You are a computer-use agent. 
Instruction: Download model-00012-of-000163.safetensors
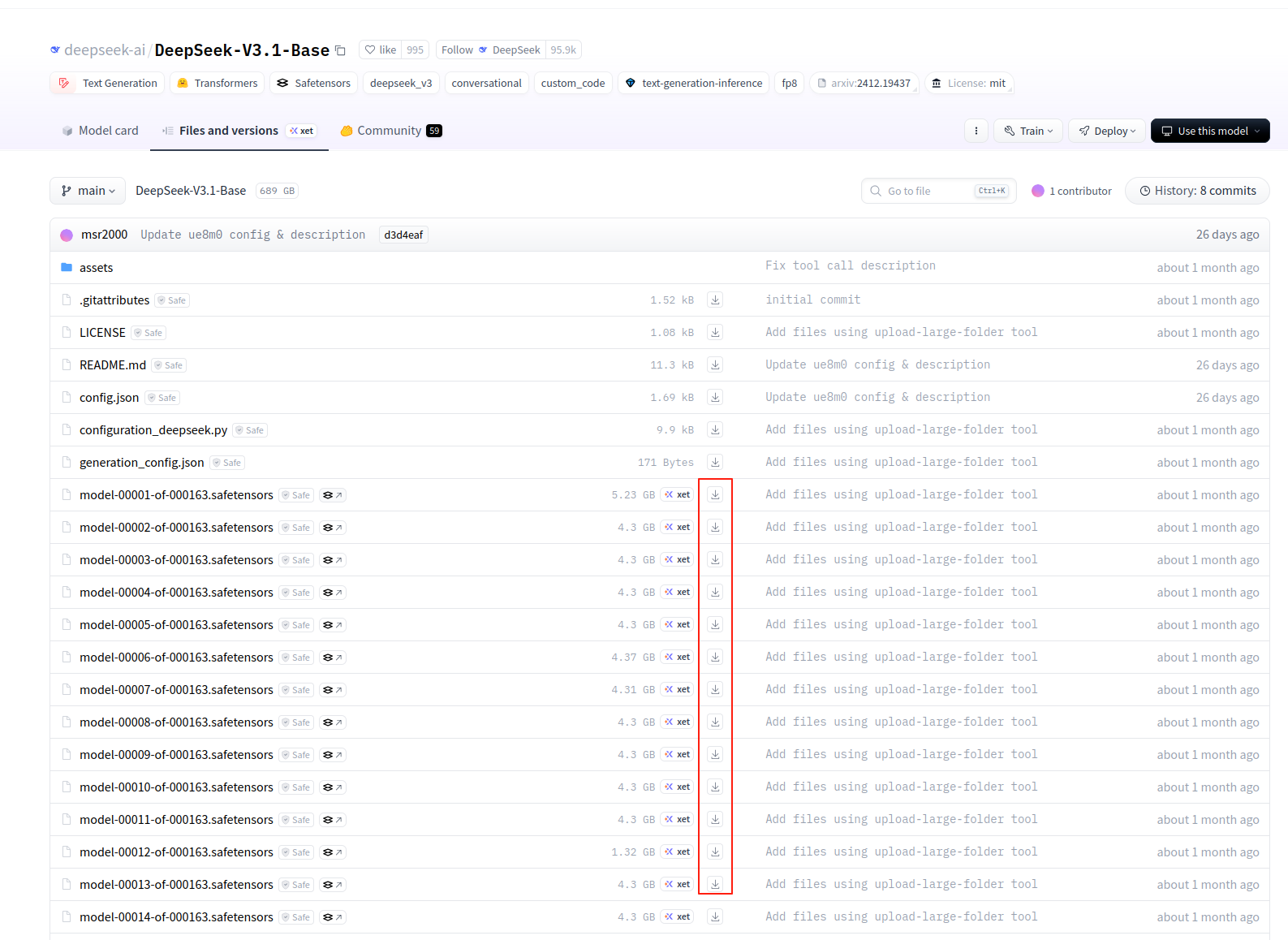pos(715,852)
